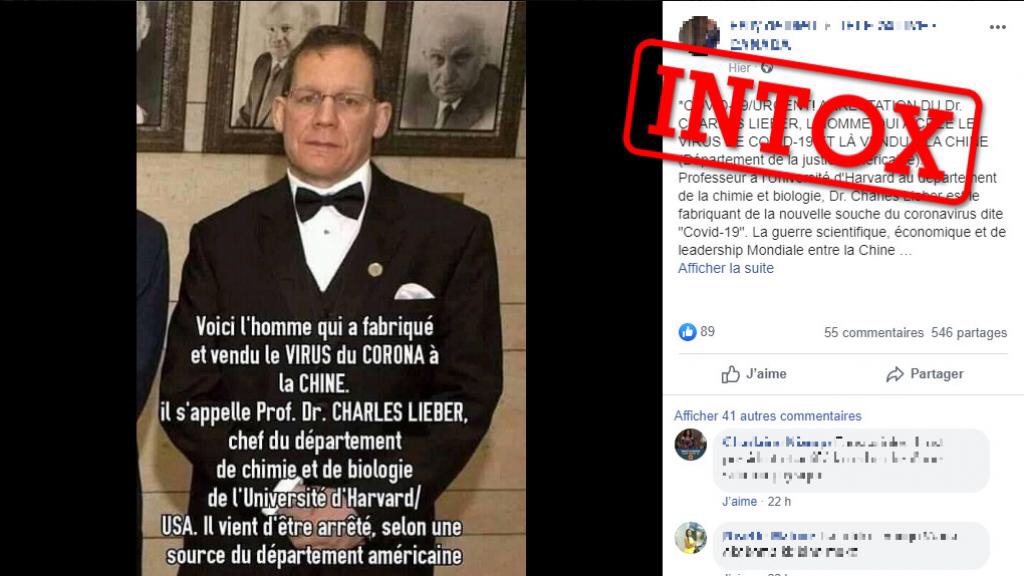Click the 22 h comment timestamp
The image size is (1024, 576).
click(x=779, y=502)
